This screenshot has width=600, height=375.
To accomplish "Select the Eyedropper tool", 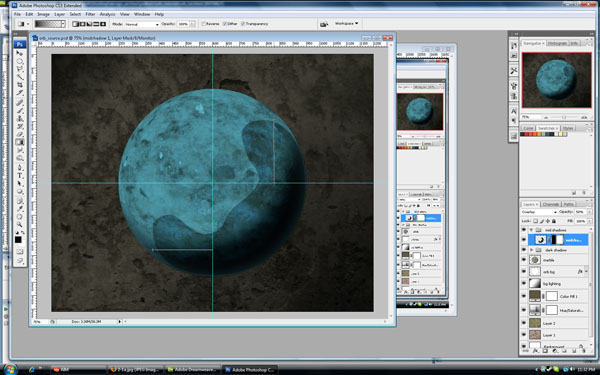I will click(x=19, y=209).
